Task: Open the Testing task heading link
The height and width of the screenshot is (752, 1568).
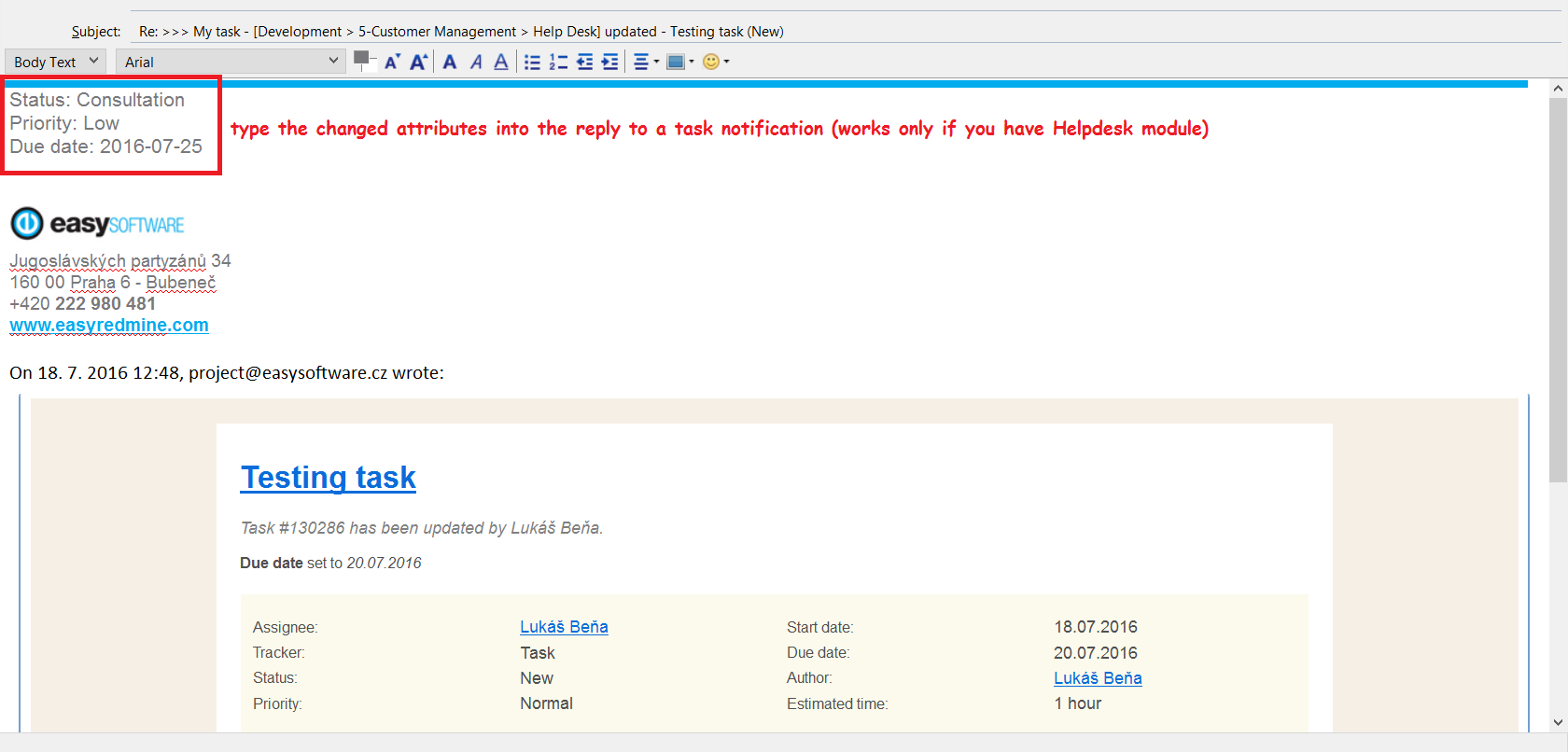Action: point(329,477)
